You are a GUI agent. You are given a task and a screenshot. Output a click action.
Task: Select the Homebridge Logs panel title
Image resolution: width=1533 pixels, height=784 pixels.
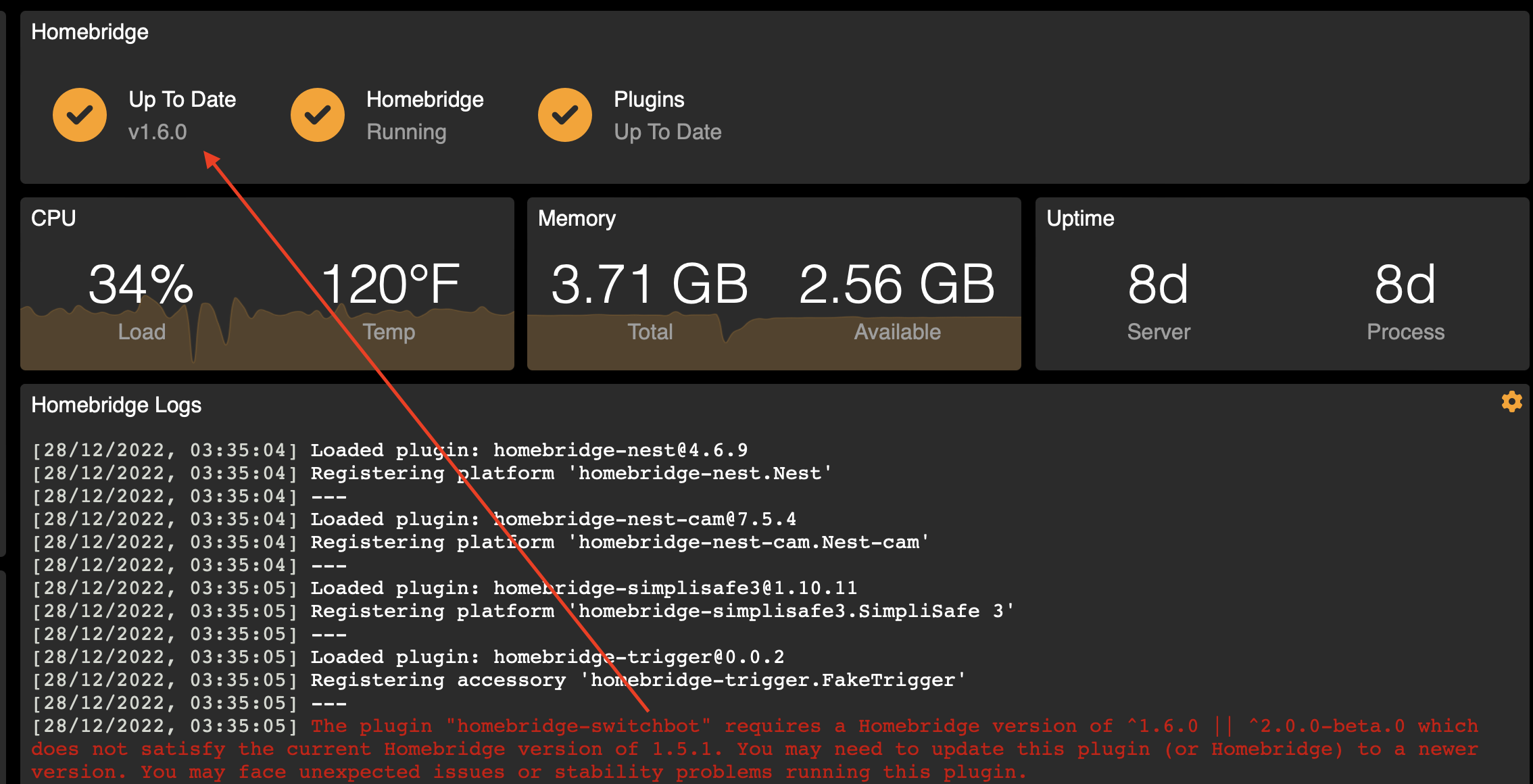pyautogui.click(x=116, y=405)
